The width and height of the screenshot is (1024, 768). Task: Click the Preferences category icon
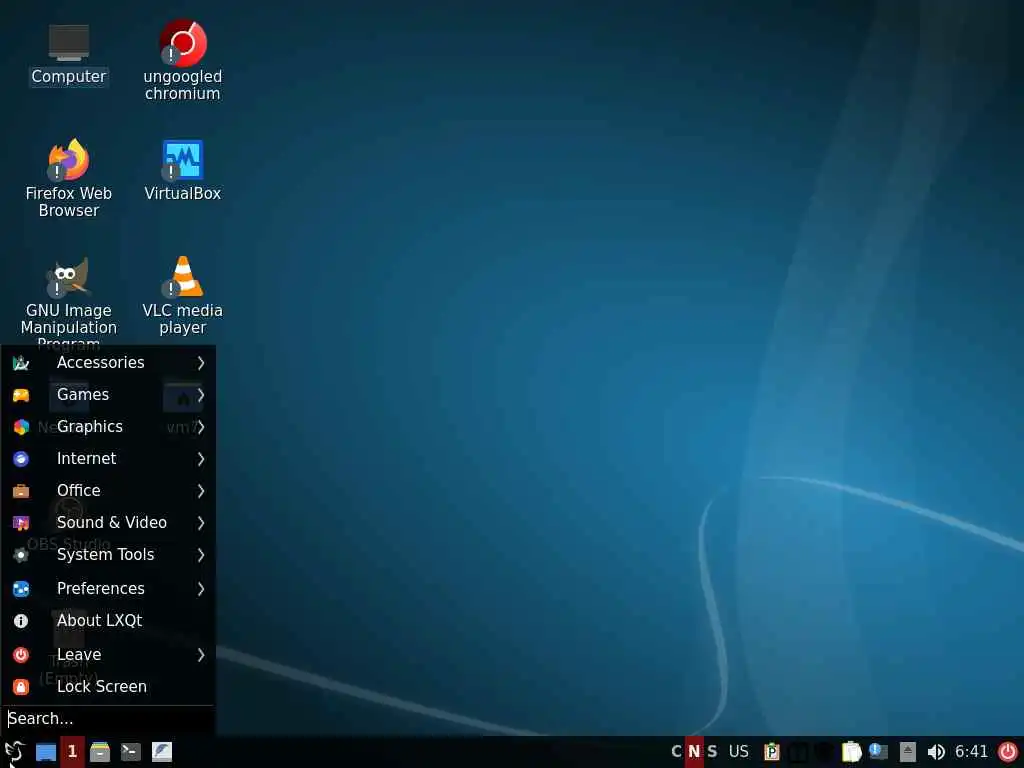click(x=21, y=589)
